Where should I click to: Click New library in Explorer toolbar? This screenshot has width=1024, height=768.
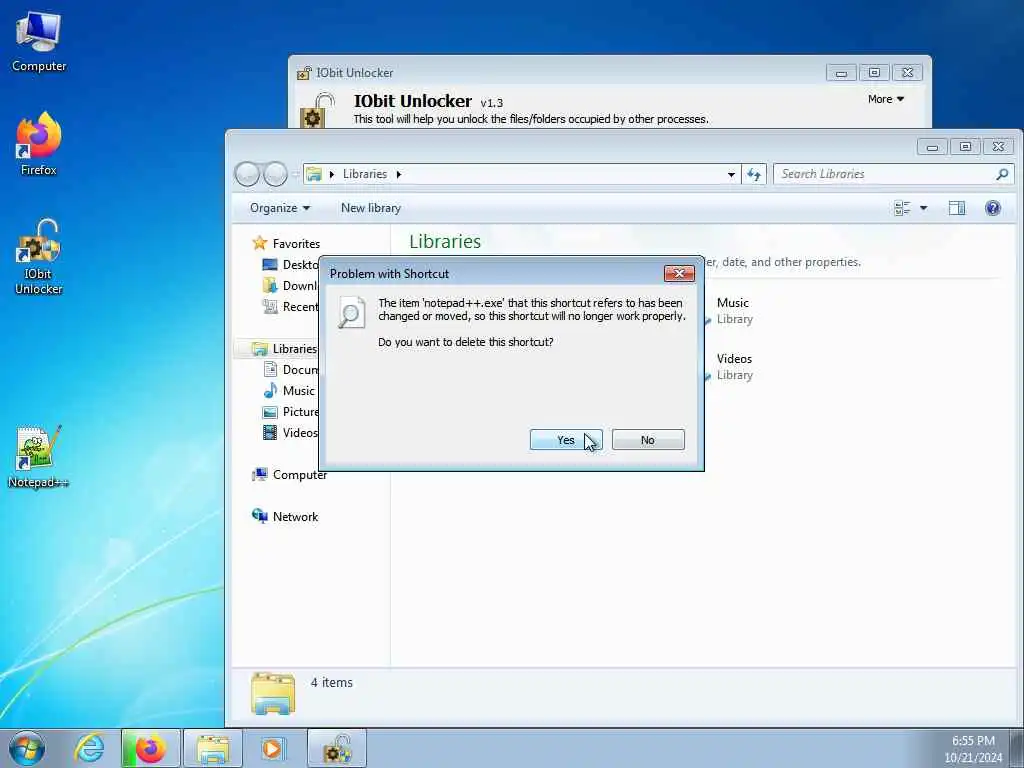[x=370, y=208]
